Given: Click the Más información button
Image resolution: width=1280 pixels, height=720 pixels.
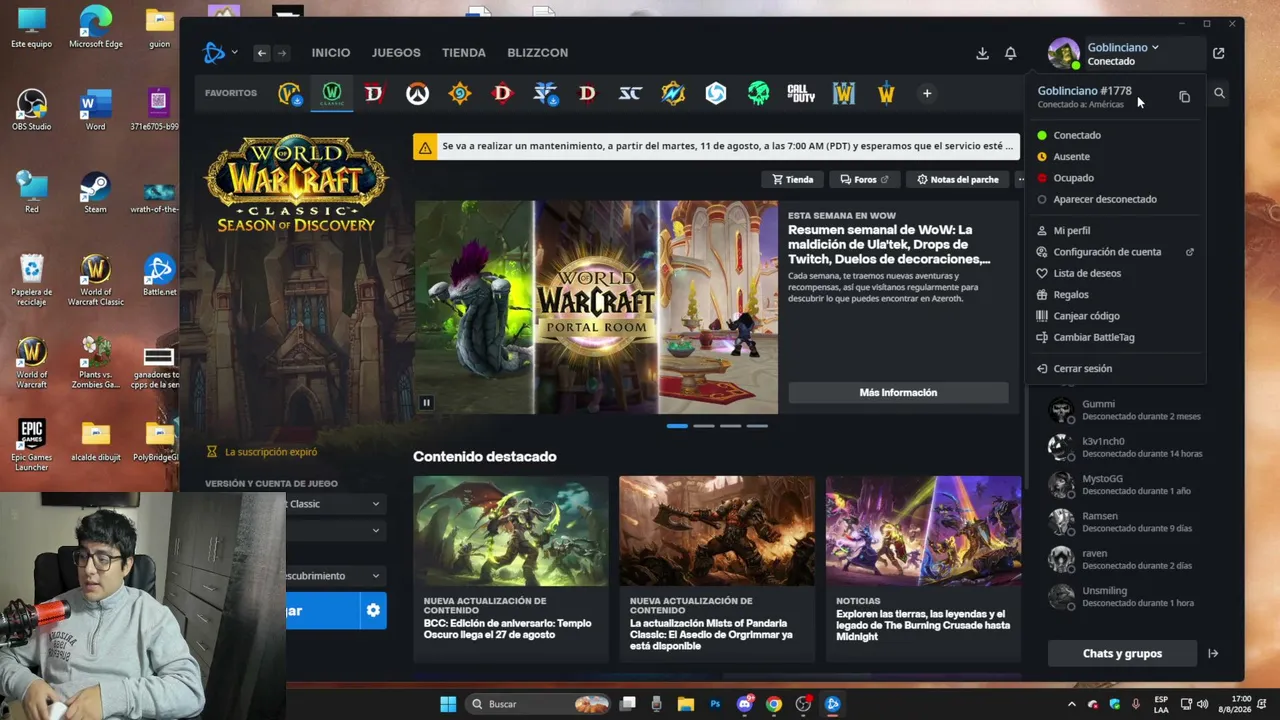Looking at the screenshot, I should click(x=898, y=393).
